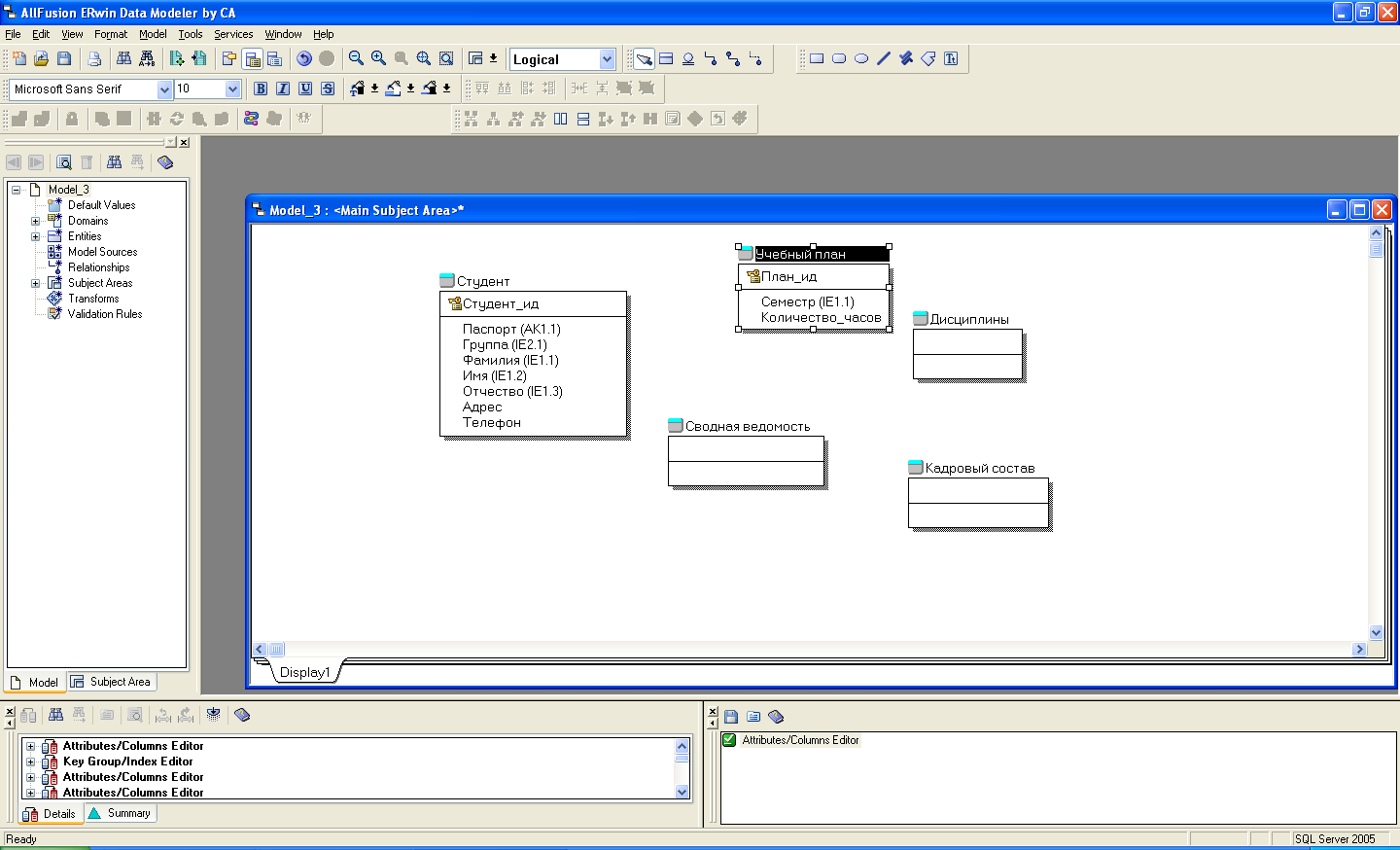Select the Identifying relationship tool

711,58
